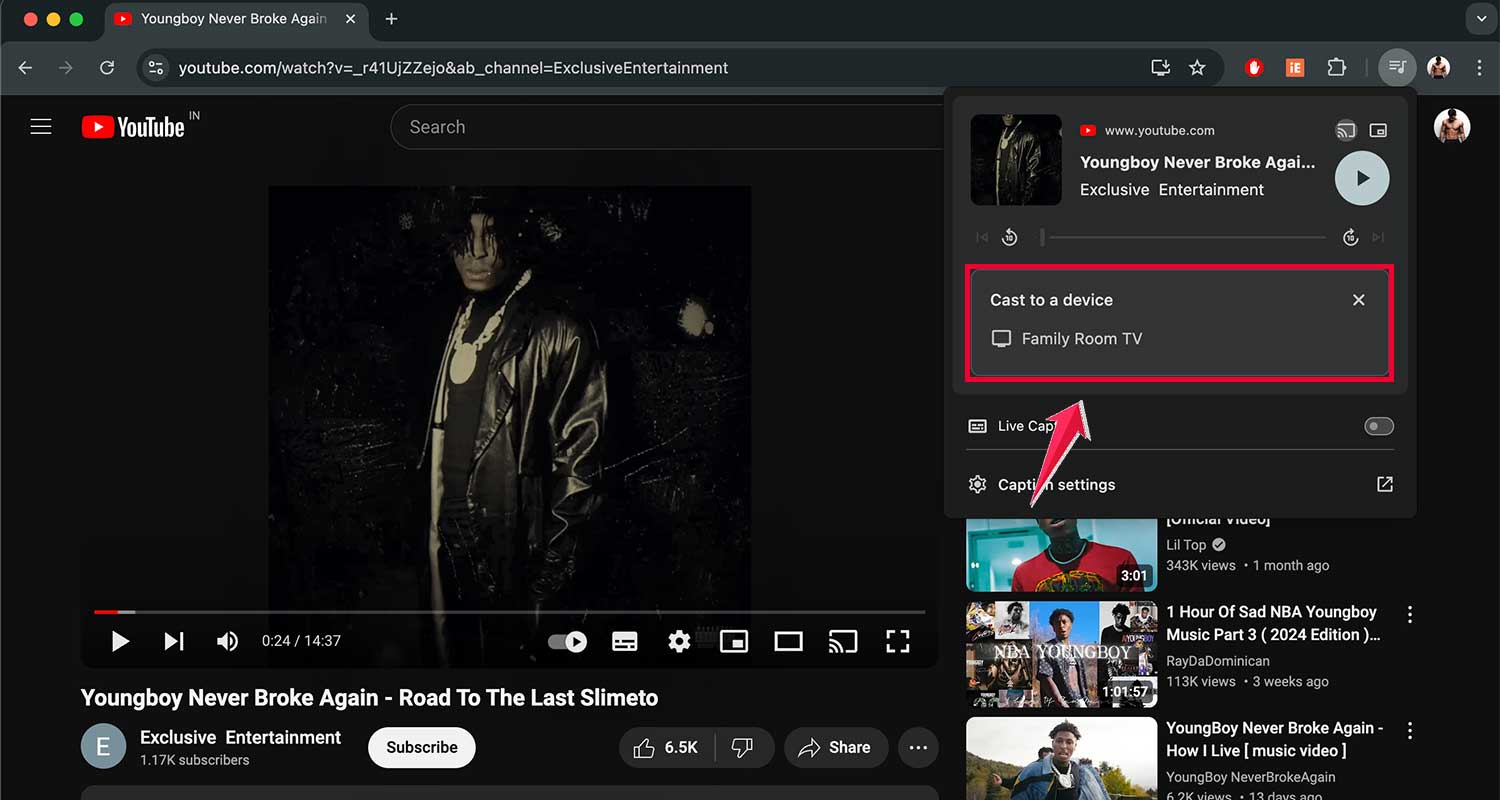Open the video player settings gear
The width and height of the screenshot is (1500, 800).
(x=679, y=641)
